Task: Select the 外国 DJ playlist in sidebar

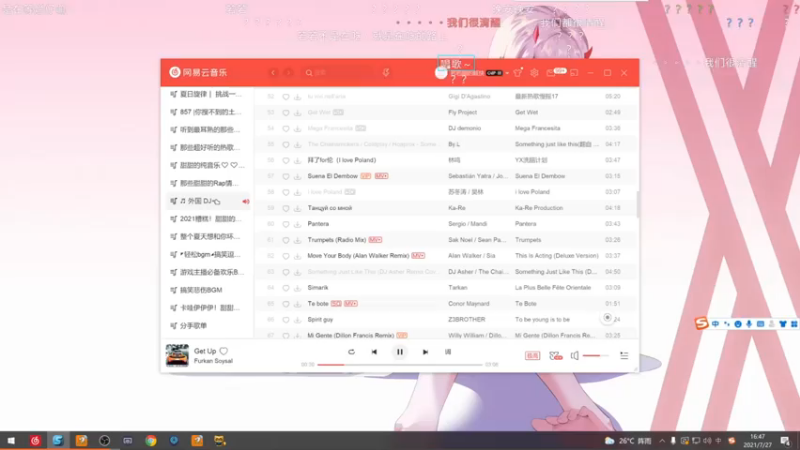Action: pyautogui.click(x=208, y=201)
